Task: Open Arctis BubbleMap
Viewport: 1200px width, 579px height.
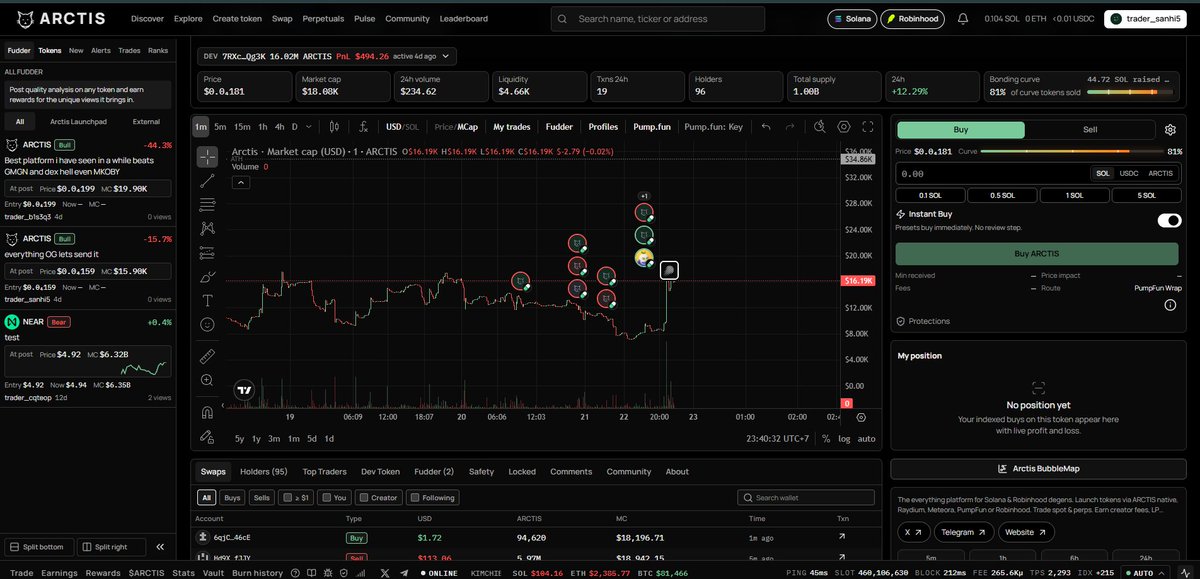Action: coord(1038,468)
